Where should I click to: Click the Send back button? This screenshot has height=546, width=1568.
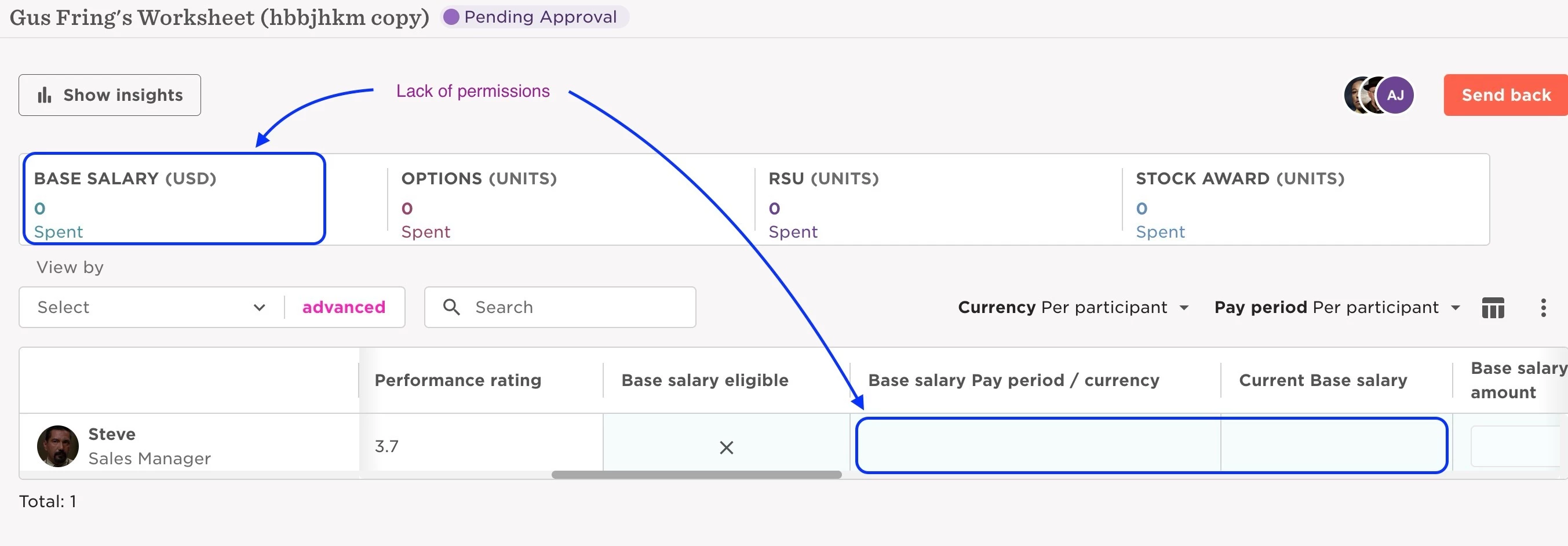click(x=1506, y=95)
